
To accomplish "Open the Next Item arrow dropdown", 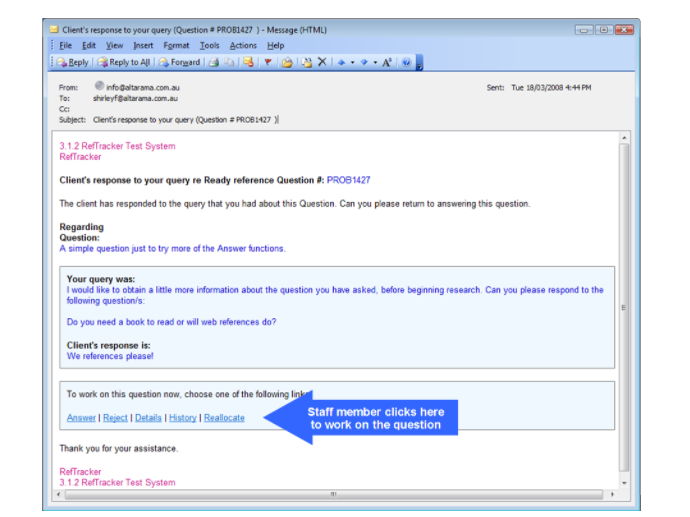I will coord(375,62).
